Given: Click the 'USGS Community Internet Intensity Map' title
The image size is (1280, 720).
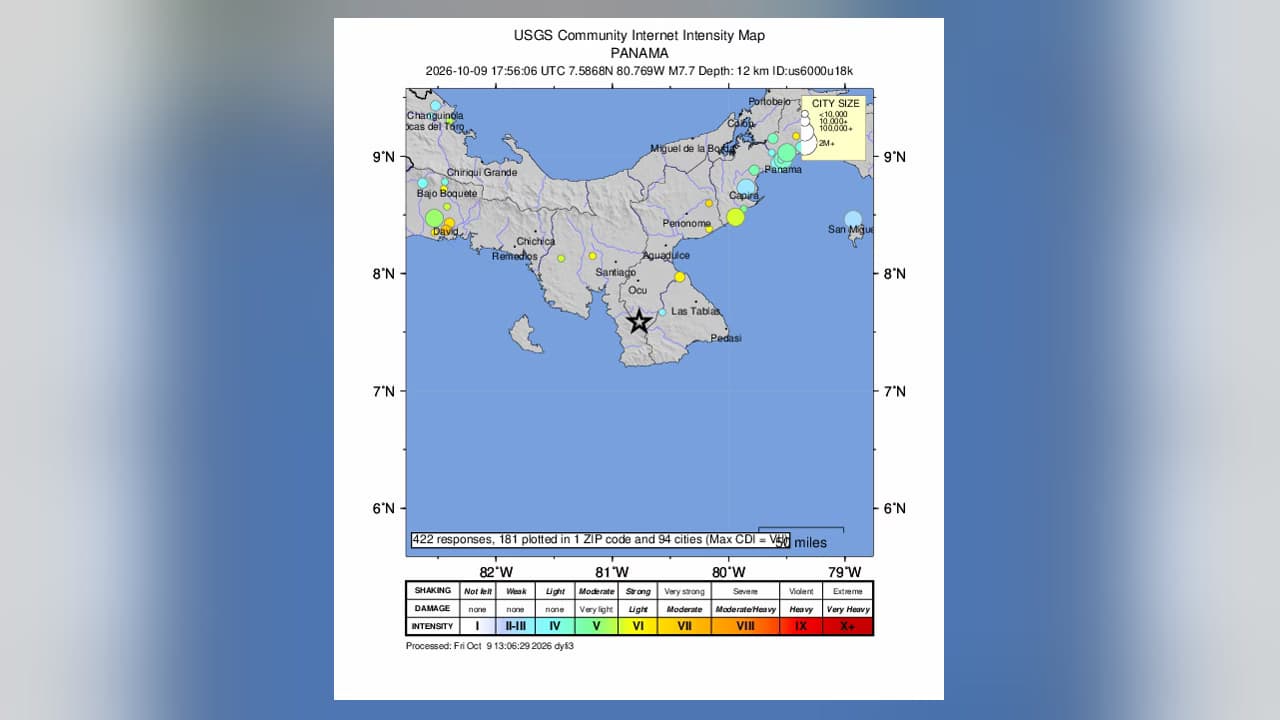Looking at the screenshot, I should (x=639, y=35).
